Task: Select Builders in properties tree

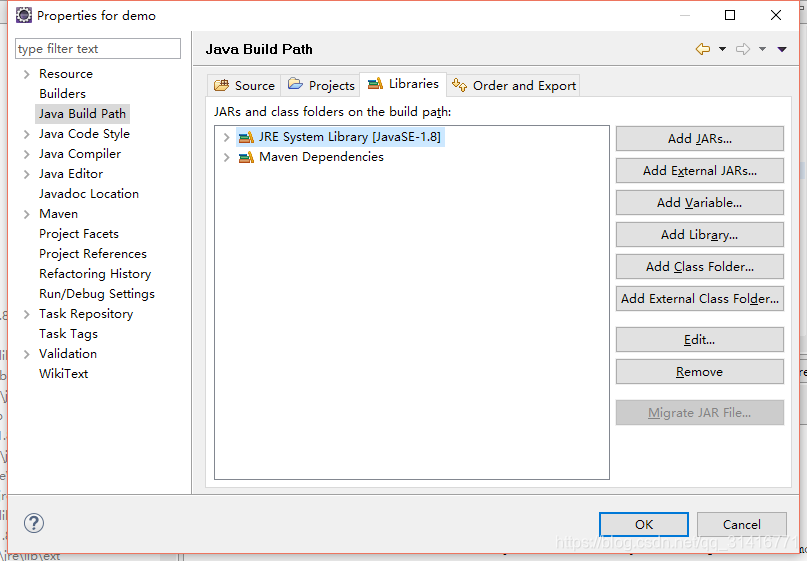Action: pyautogui.click(x=62, y=94)
